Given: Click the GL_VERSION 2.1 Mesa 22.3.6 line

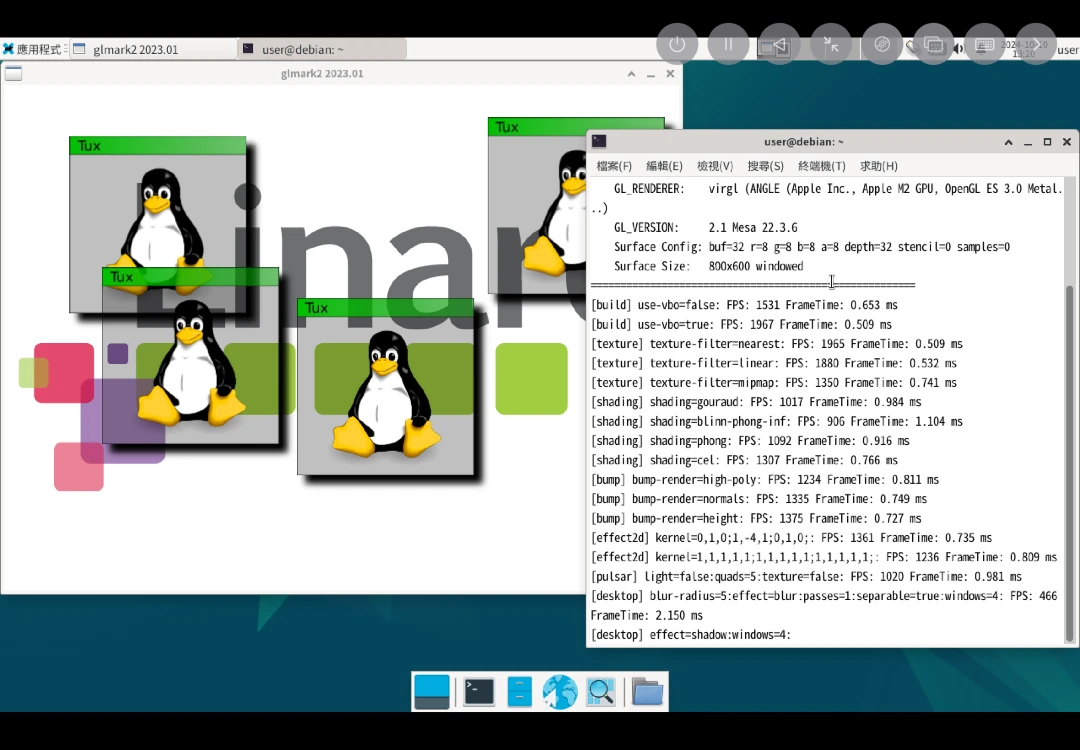Looking at the screenshot, I should pyautogui.click(x=705, y=227).
